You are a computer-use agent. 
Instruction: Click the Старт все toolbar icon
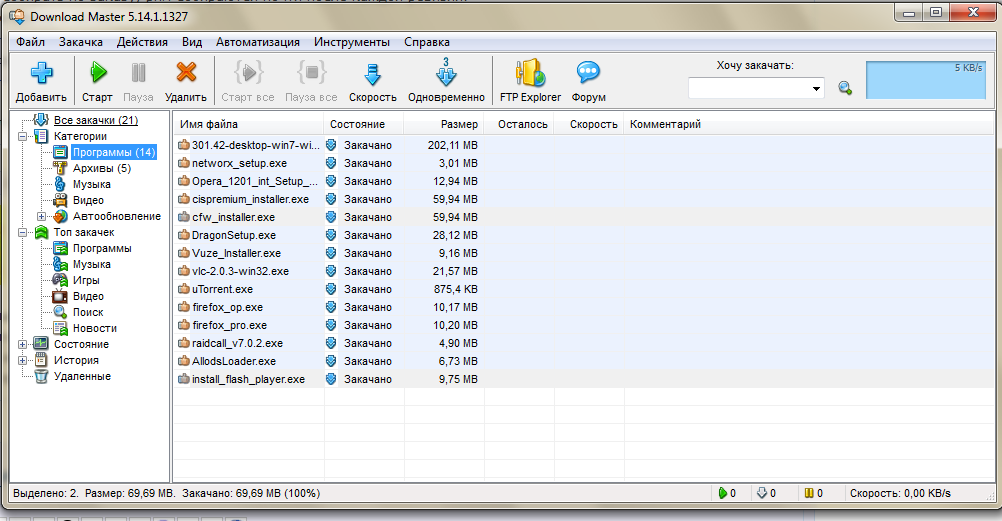248,72
